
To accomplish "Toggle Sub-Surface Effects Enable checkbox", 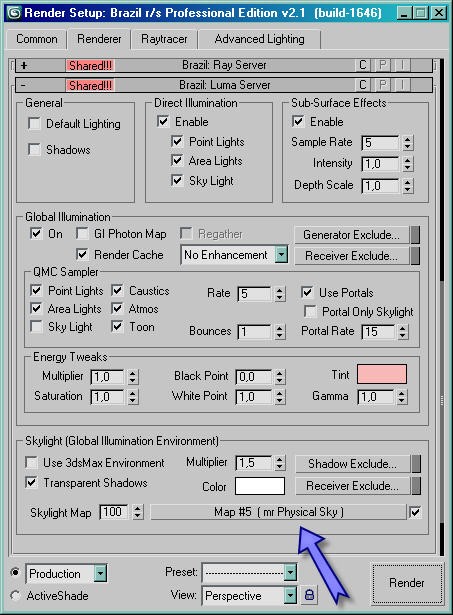I will coord(298,121).
